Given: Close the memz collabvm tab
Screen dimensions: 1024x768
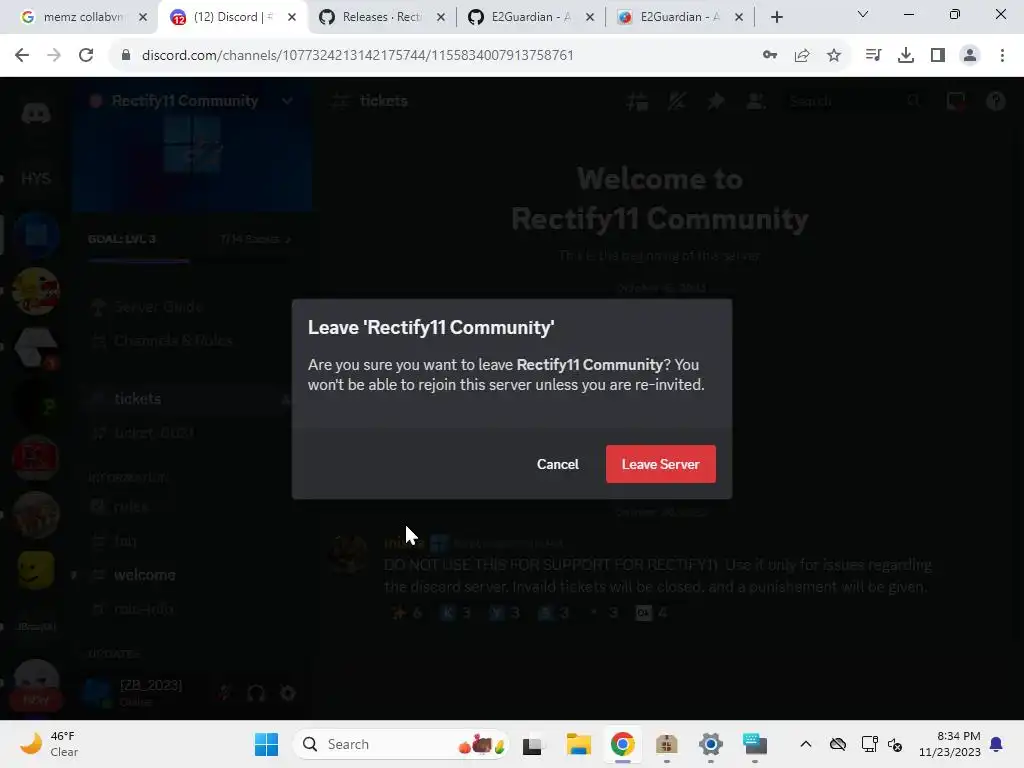Looking at the screenshot, I should (143, 18).
